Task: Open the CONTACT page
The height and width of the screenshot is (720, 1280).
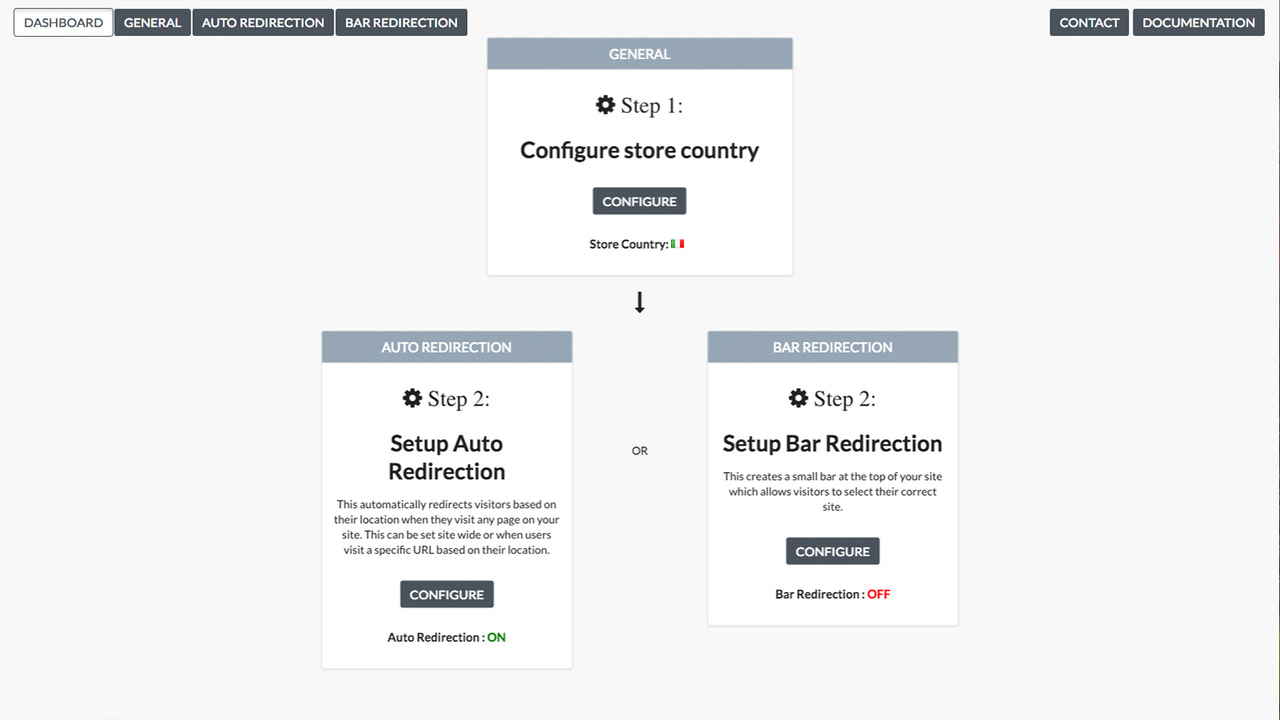Action: [x=1088, y=22]
